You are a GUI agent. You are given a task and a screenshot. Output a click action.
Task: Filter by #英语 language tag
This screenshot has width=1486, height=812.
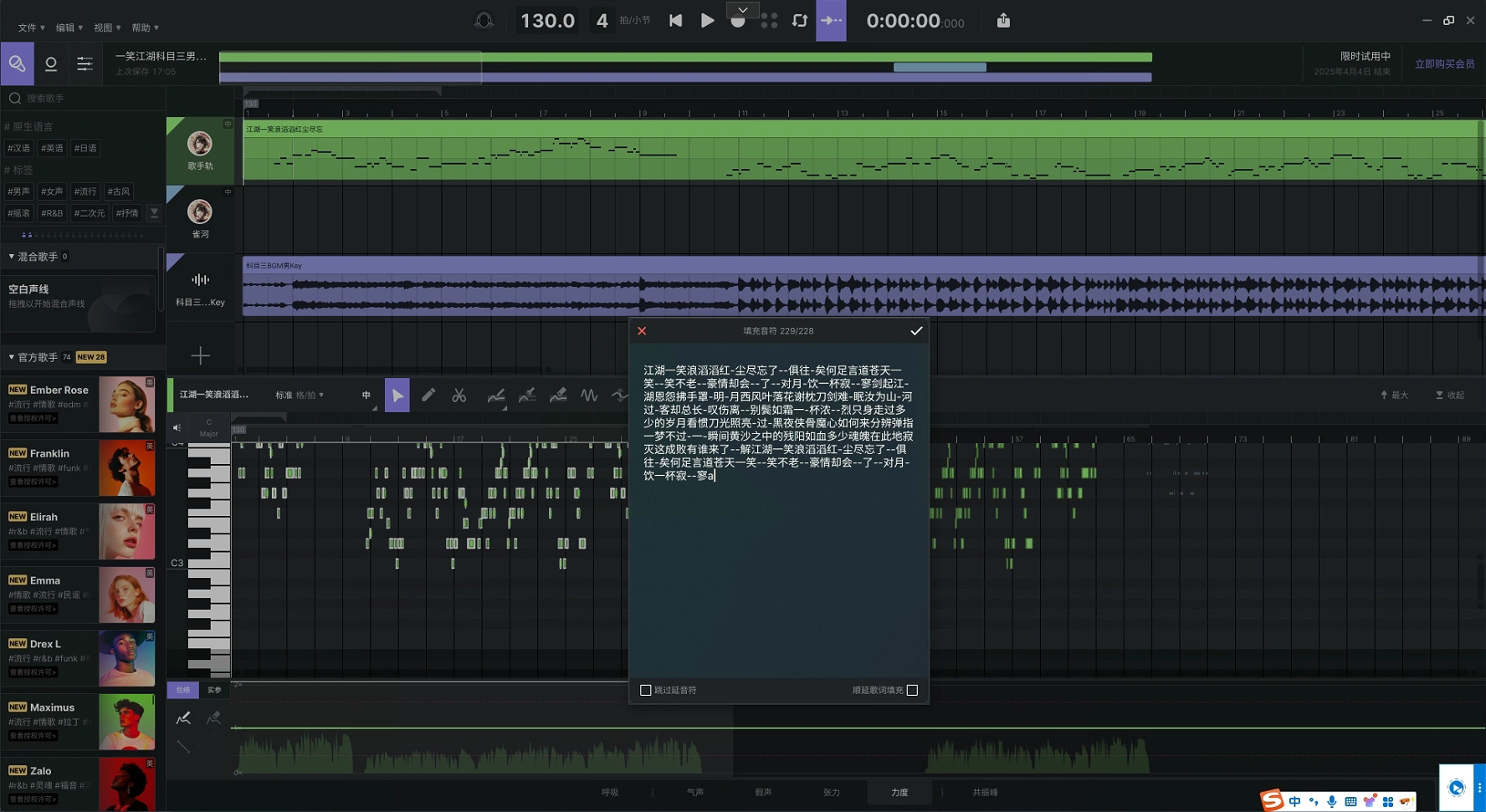pyautogui.click(x=52, y=148)
